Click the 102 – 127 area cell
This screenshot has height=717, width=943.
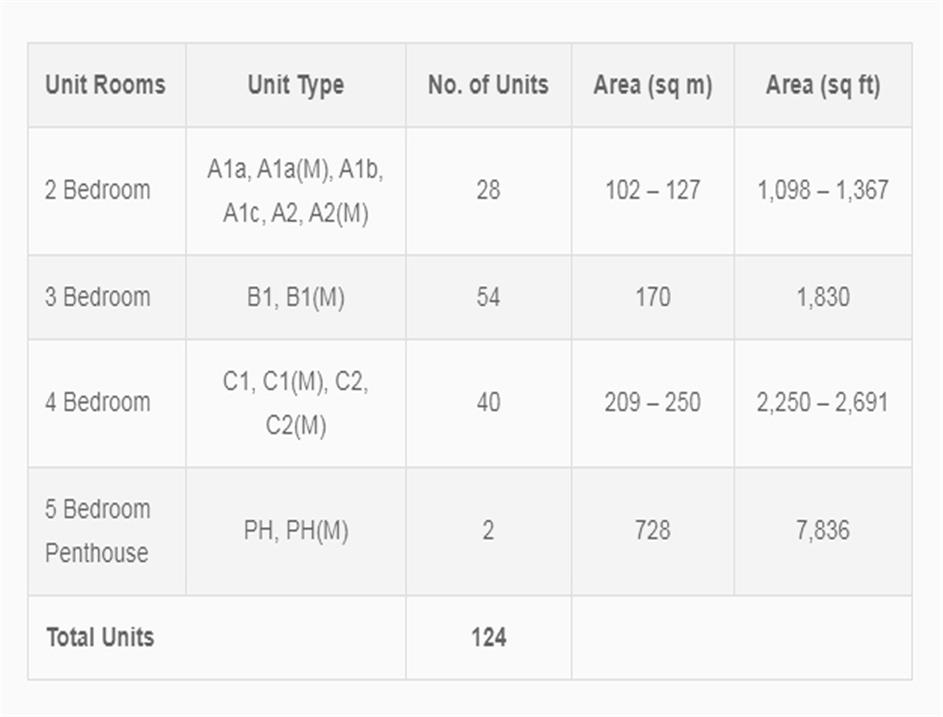pos(652,190)
